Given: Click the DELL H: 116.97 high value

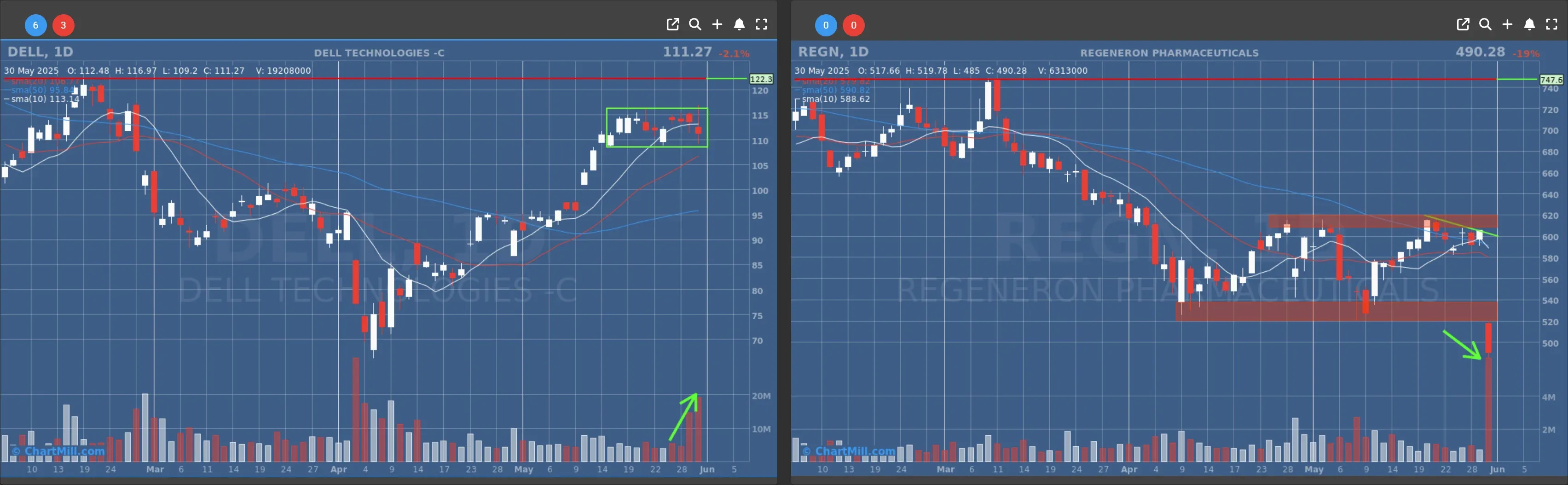Looking at the screenshot, I should point(136,70).
